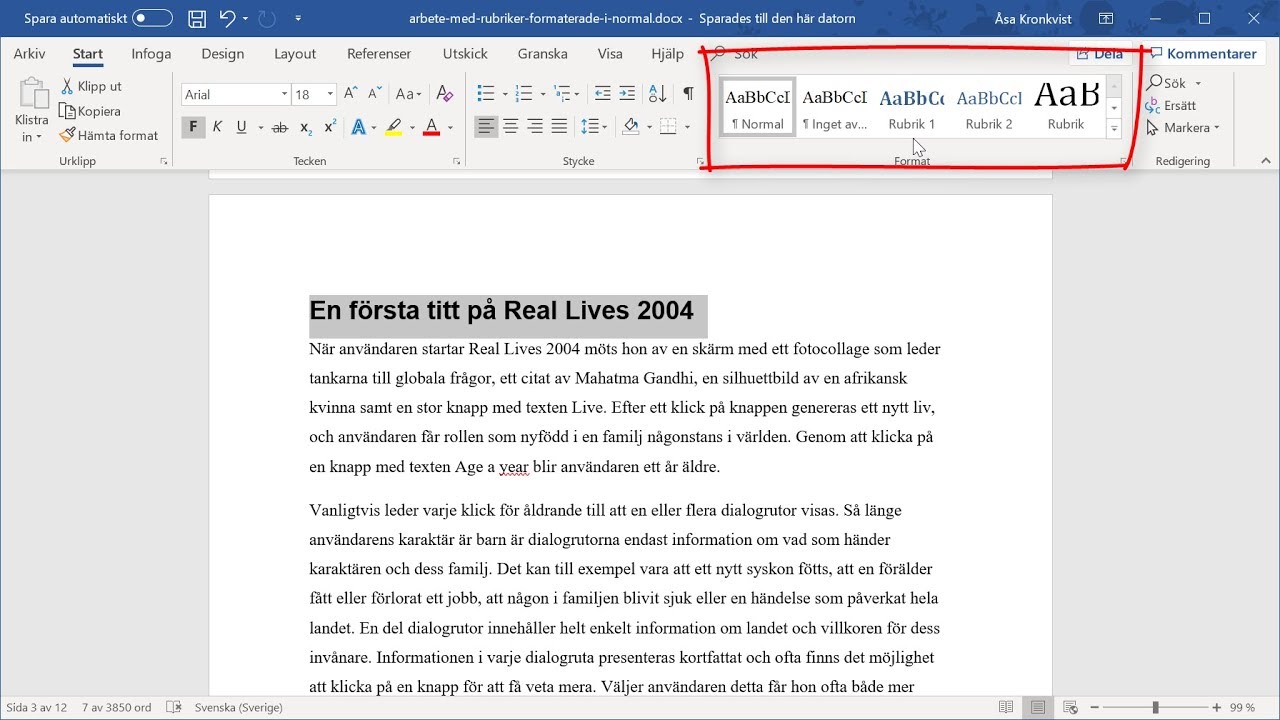The width and height of the screenshot is (1280, 720).
Task: Switch to Layout tab
Action: pos(295,54)
